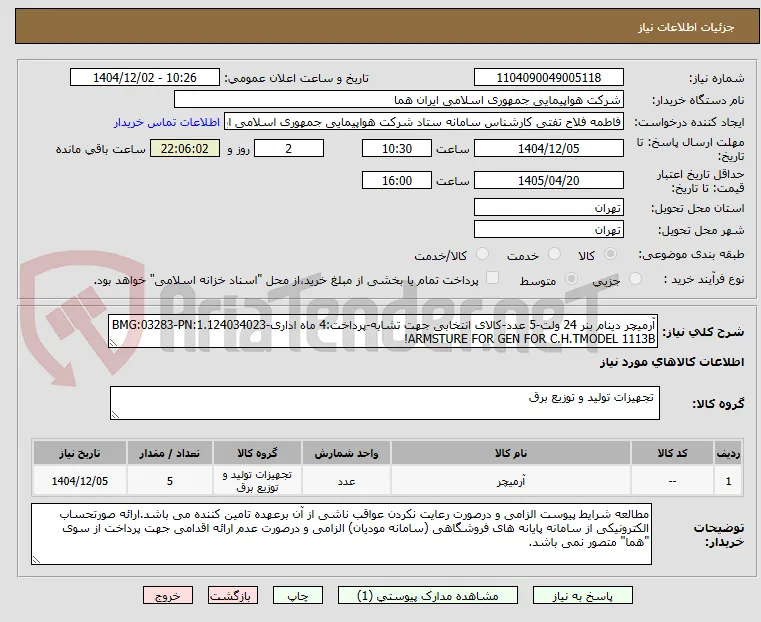
Task: Select the کالا/خدمت radio button
Action: (x=482, y=254)
